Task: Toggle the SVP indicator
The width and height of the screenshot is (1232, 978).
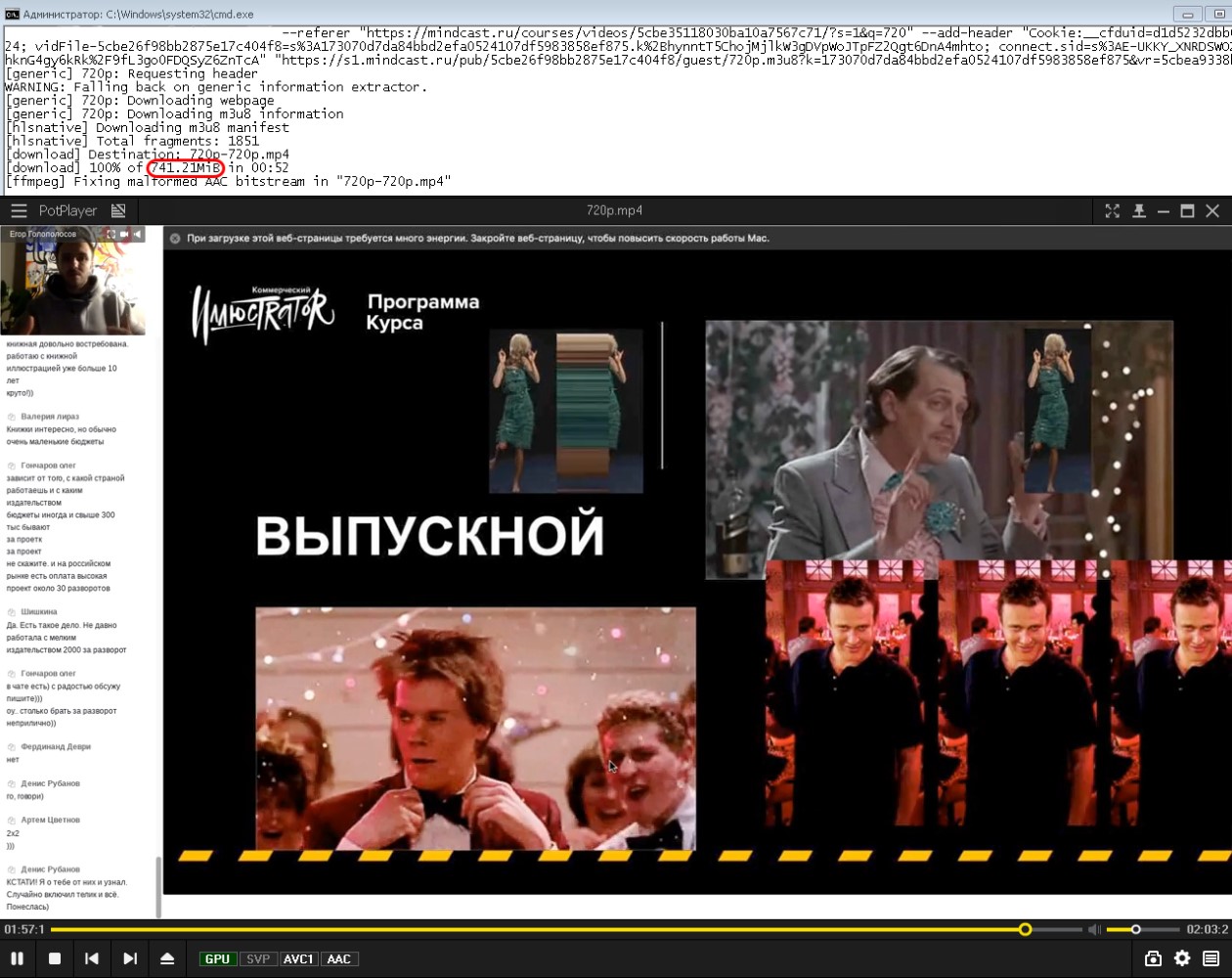Action: pyautogui.click(x=258, y=959)
